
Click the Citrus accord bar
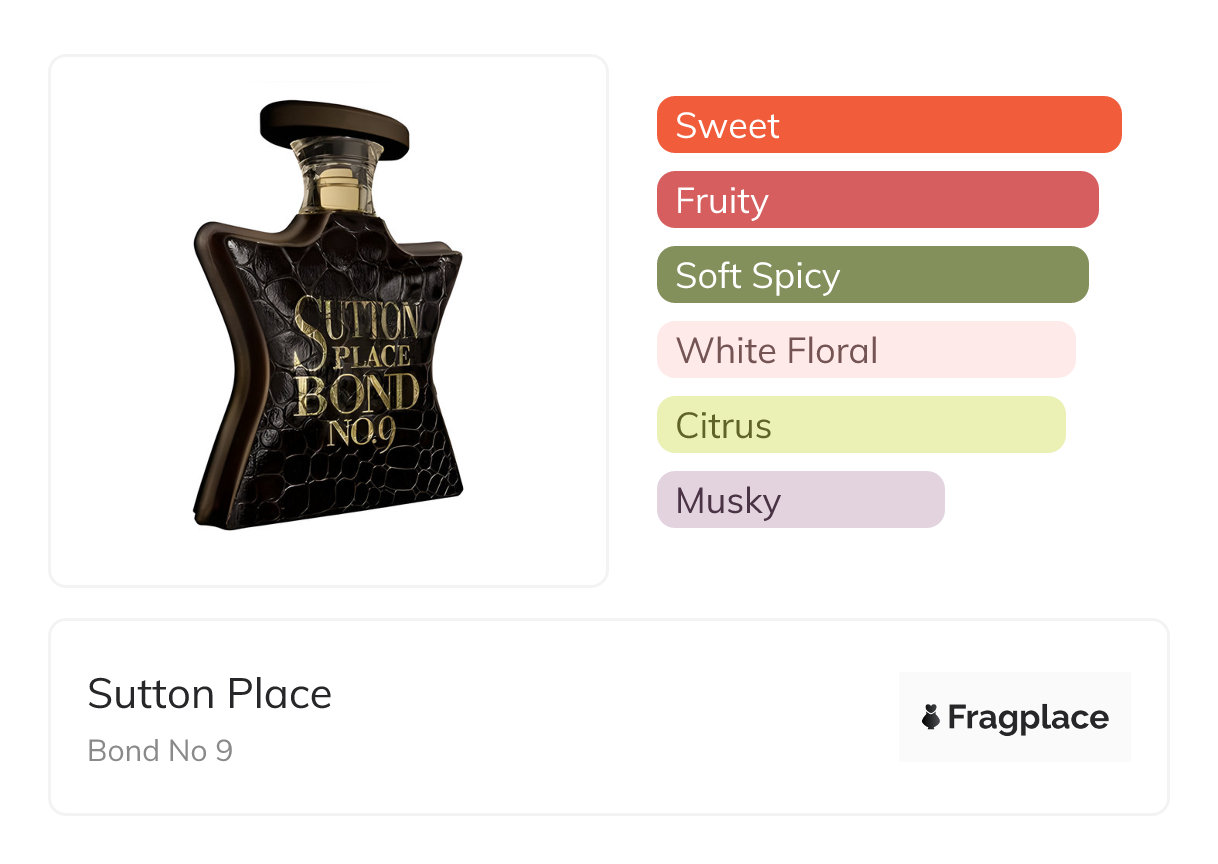860,425
